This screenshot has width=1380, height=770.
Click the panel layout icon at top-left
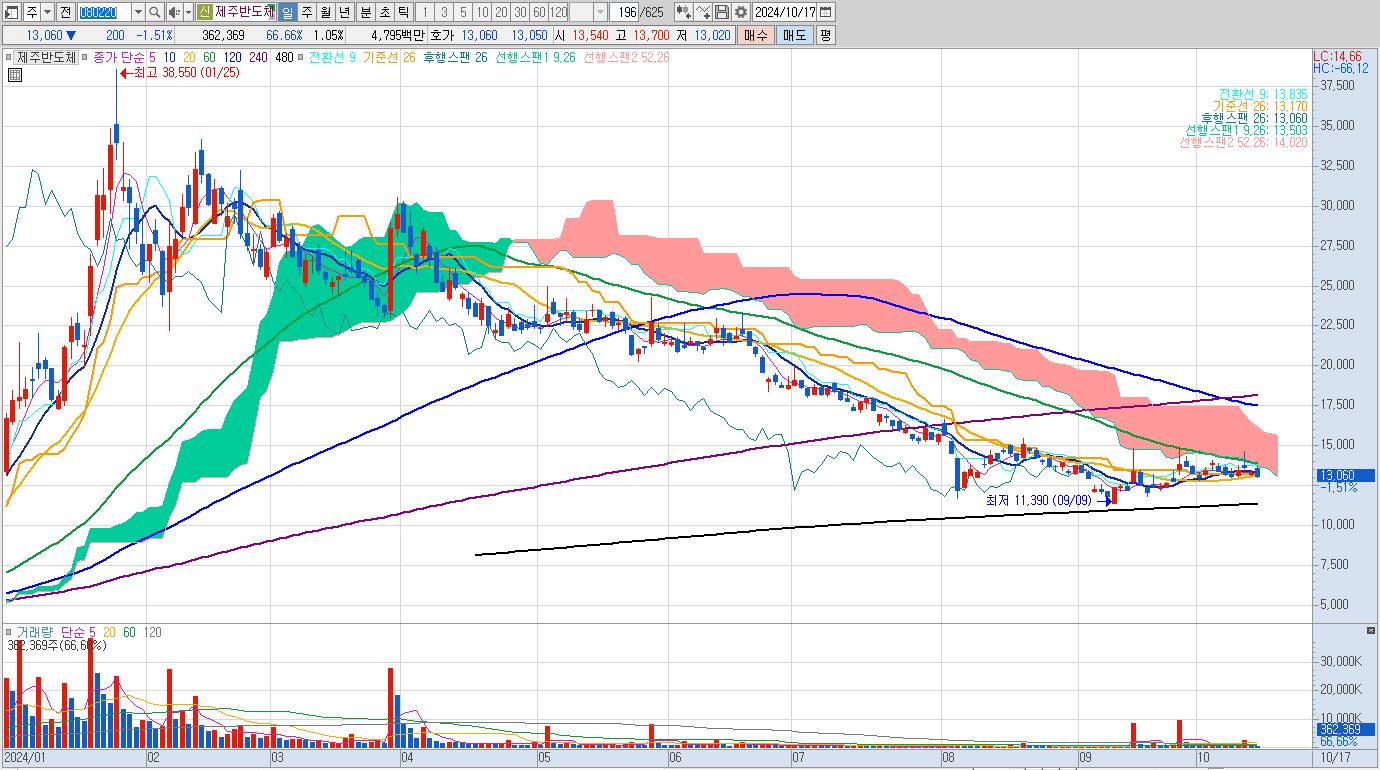pyautogui.click(x=12, y=12)
